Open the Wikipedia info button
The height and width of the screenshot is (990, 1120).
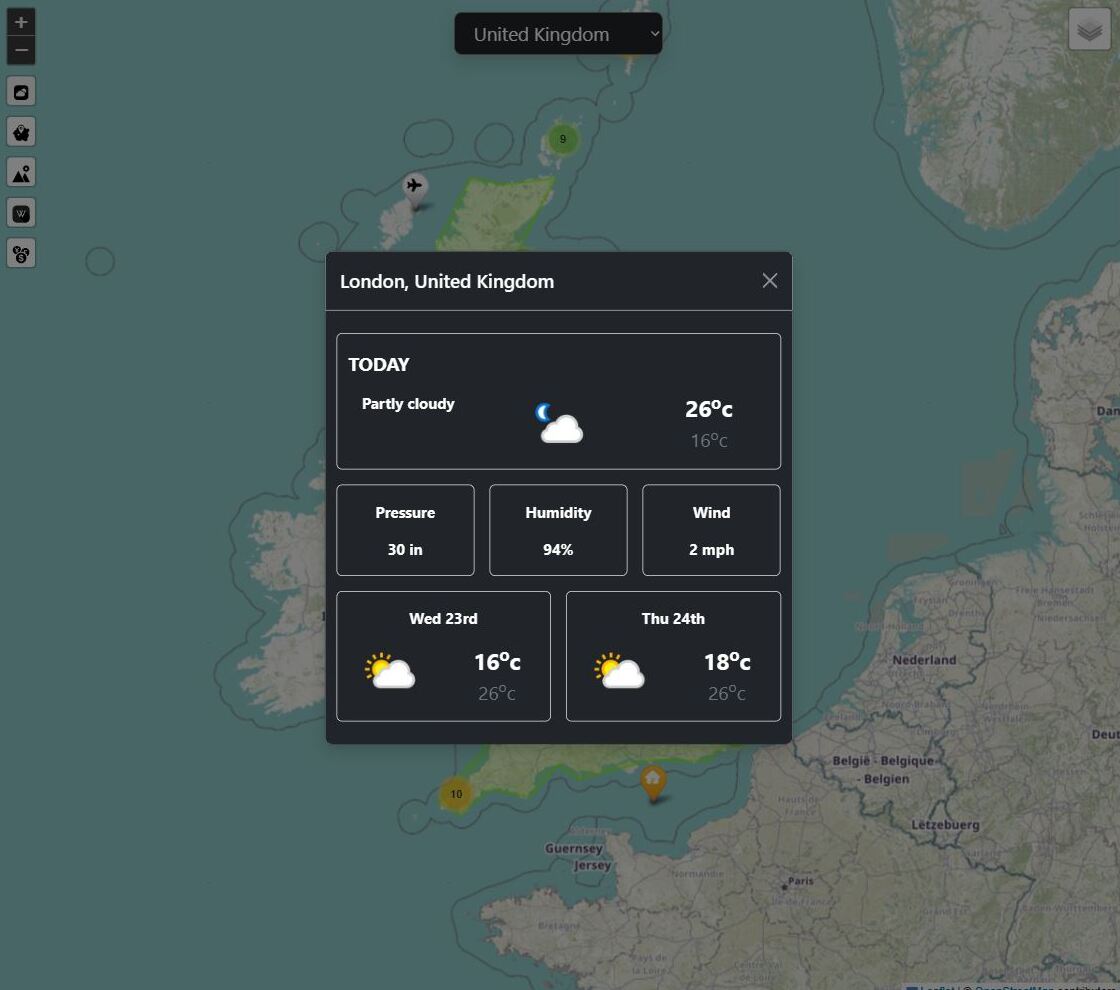point(21,213)
